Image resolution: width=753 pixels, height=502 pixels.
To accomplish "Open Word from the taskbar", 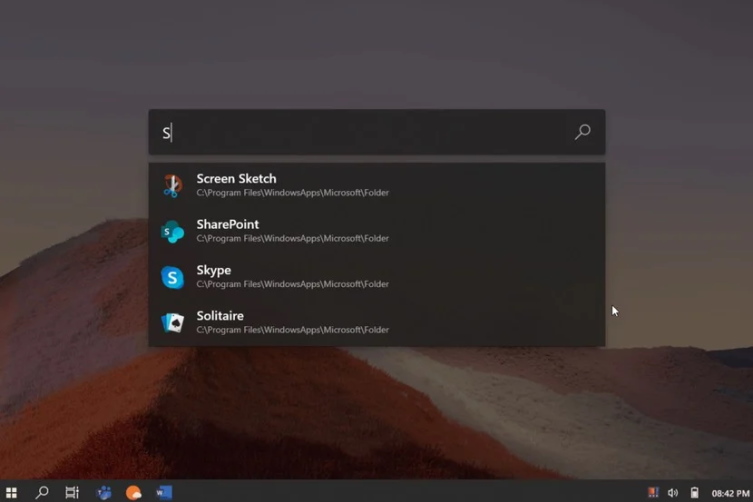I will tap(164, 492).
